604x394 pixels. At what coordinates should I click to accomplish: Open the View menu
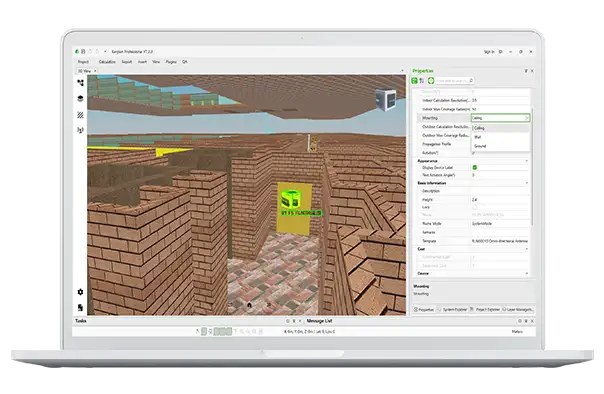coord(156,62)
